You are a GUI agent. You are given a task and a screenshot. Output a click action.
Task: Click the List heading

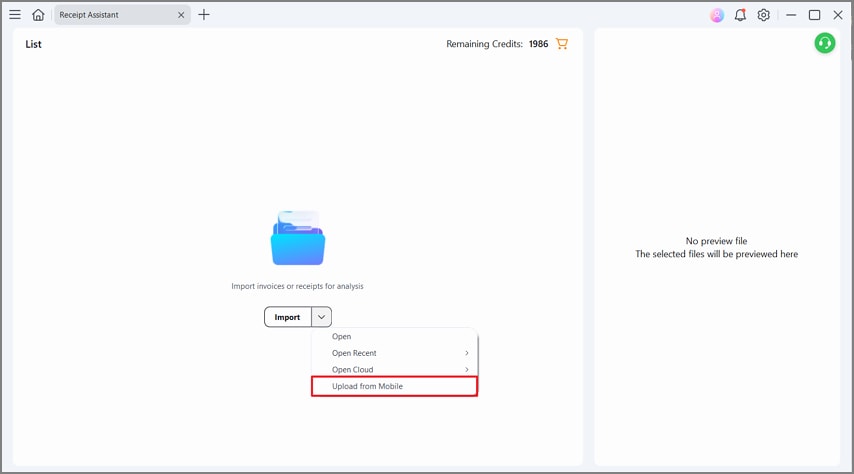click(x=33, y=44)
